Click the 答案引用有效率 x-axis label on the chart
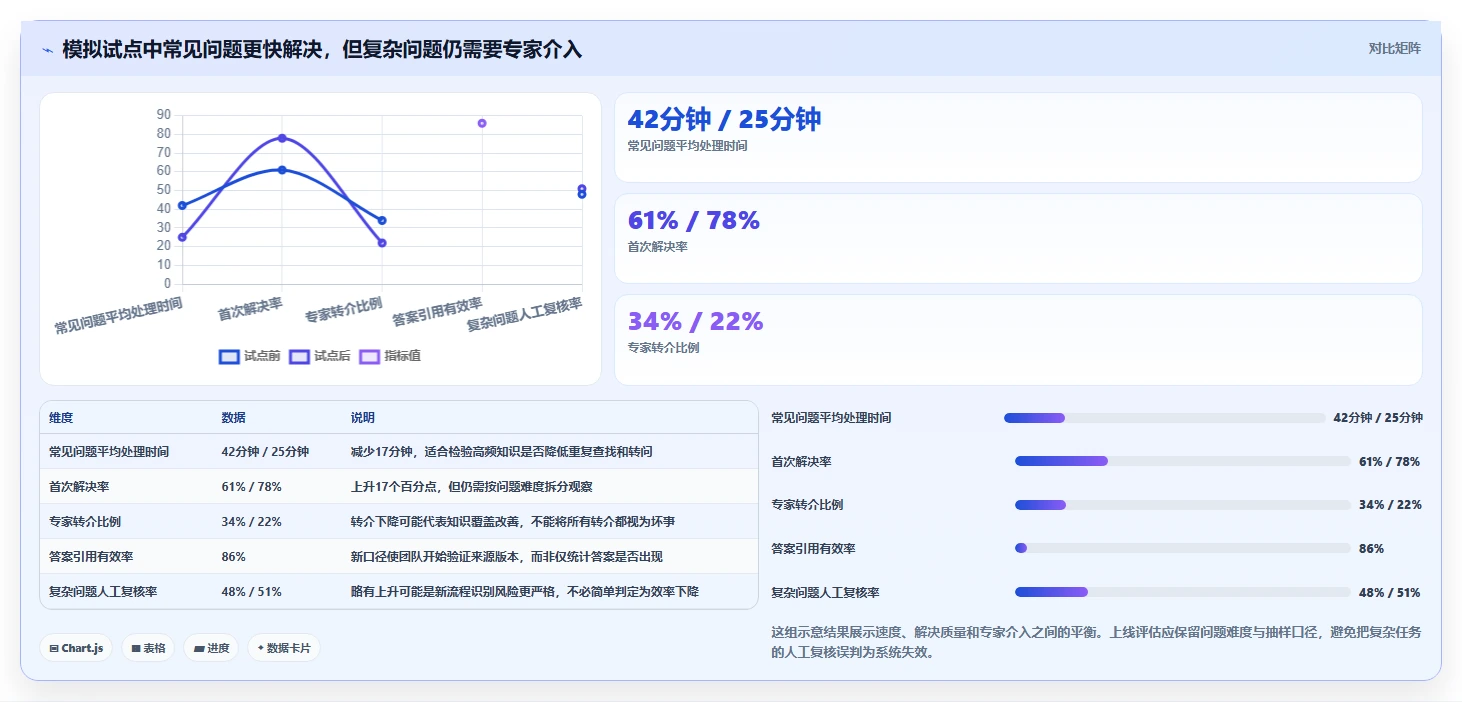Viewport: 1462px width, 702px height. point(437,311)
